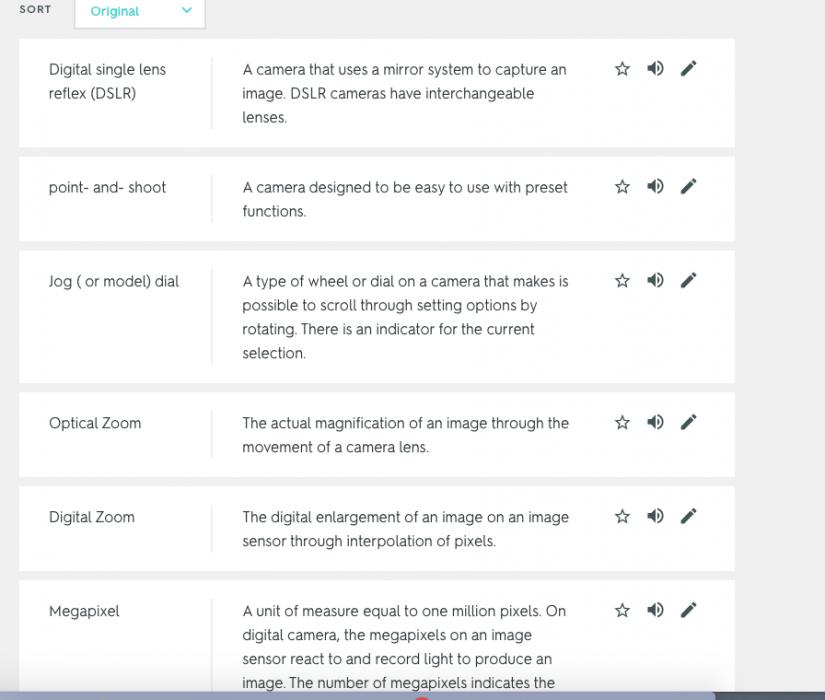
Task: Listen to the Optical Zoom definition
Action: (655, 423)
